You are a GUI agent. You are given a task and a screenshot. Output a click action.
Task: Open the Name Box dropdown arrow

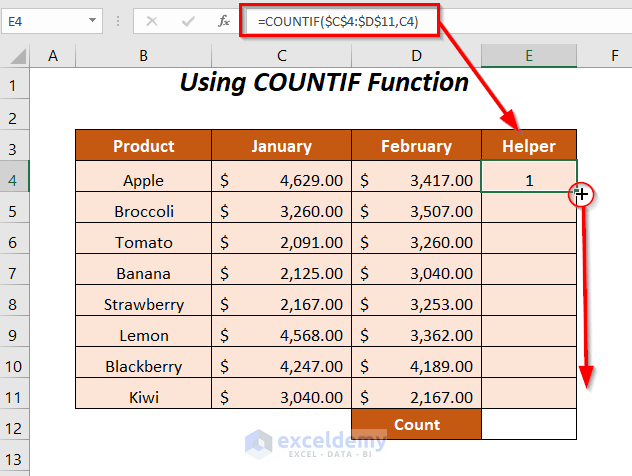[x=92, y=20]
